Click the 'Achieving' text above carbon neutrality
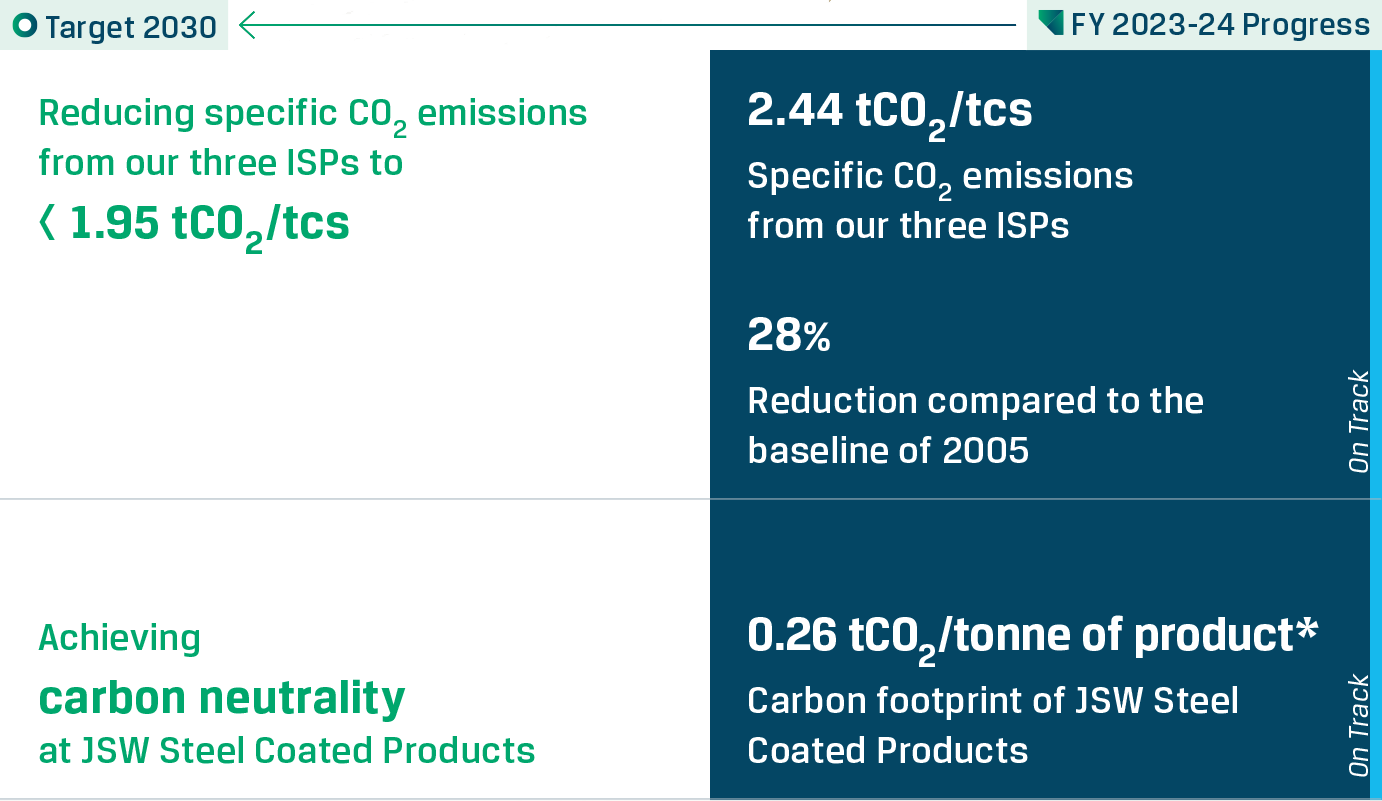 click(x=119, y=637)
